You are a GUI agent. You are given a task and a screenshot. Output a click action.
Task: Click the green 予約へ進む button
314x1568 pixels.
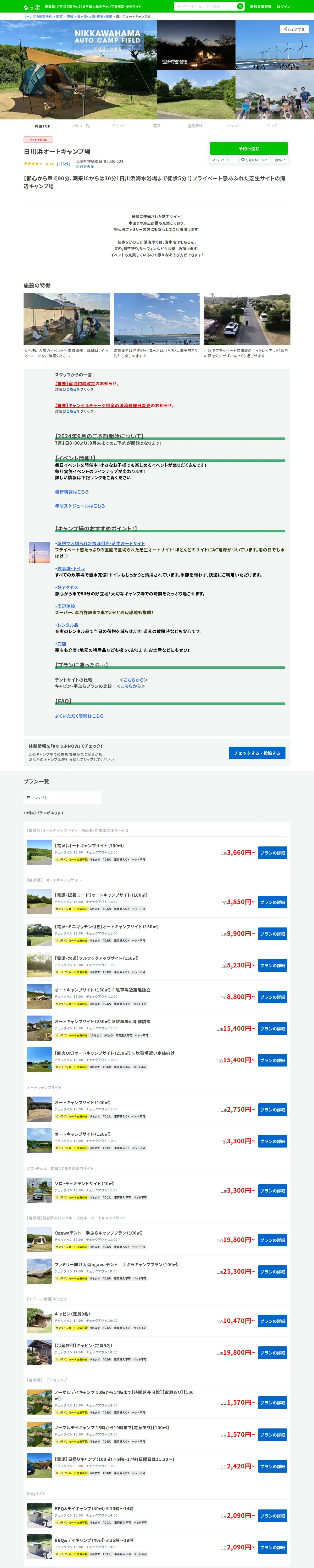[x=249, y=148]
